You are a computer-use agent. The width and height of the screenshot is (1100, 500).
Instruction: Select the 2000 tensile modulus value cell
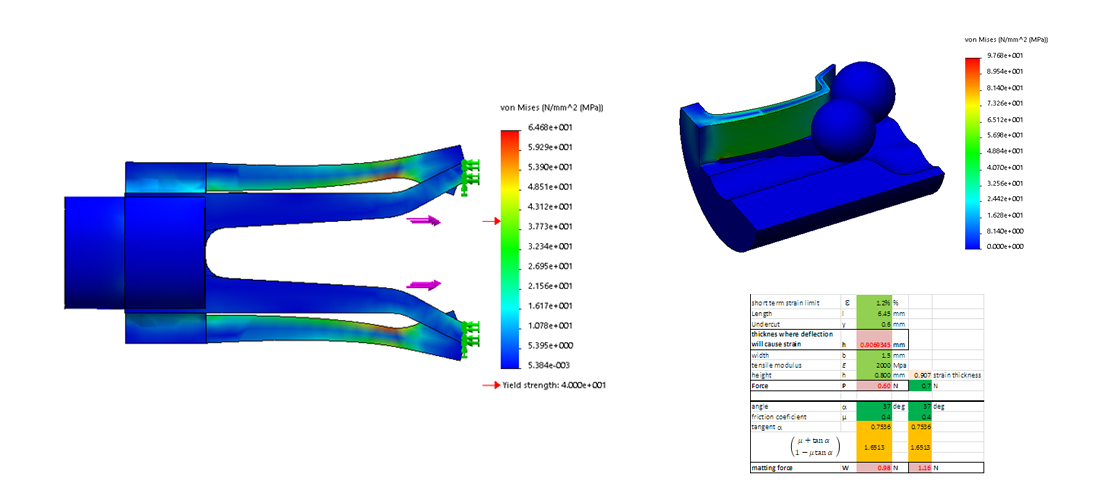(874, 365)
